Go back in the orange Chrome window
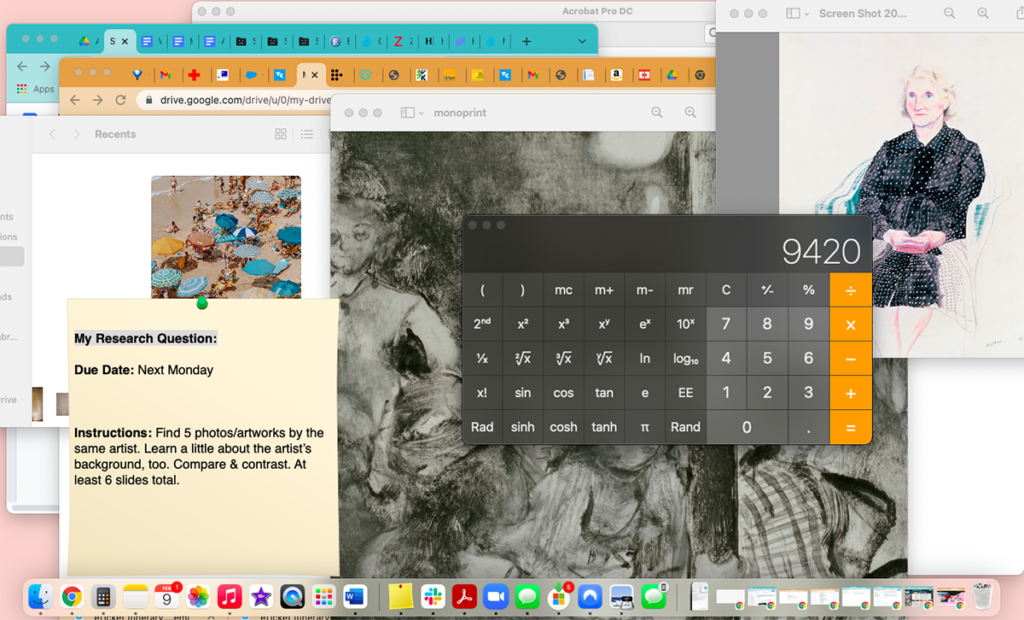 click(74, 100)
